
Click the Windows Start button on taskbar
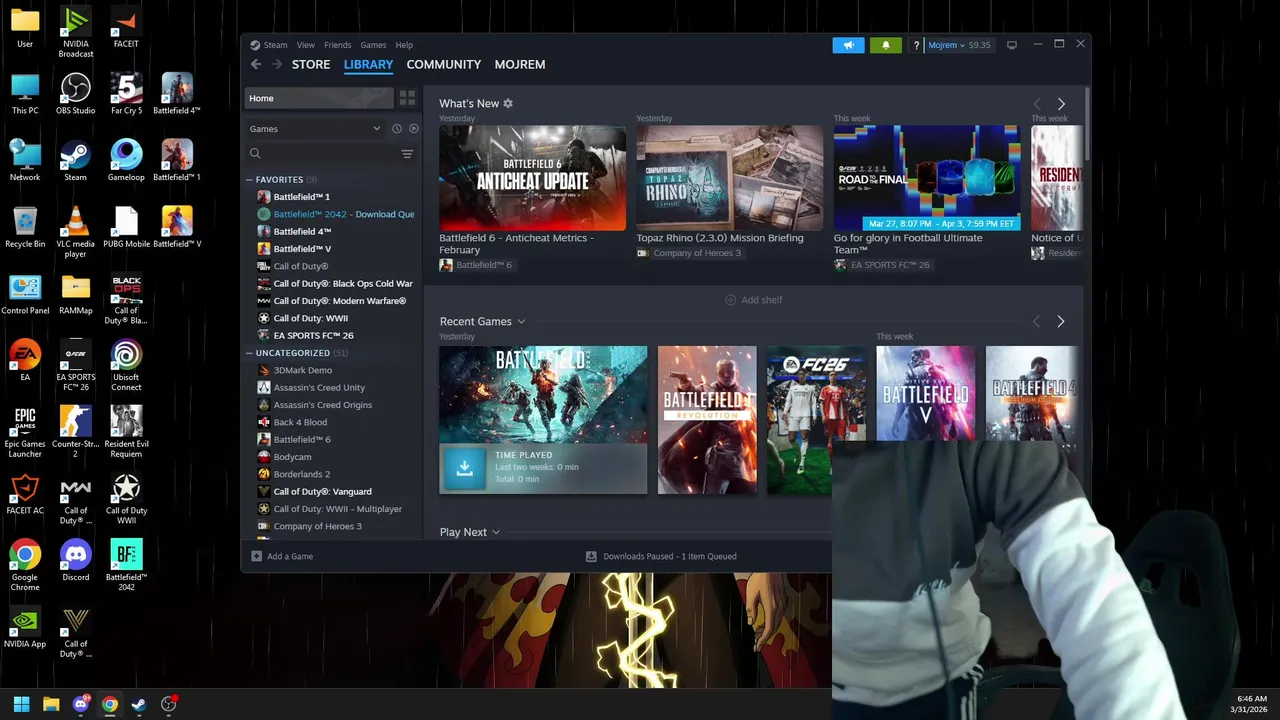(x=21, y=704)
